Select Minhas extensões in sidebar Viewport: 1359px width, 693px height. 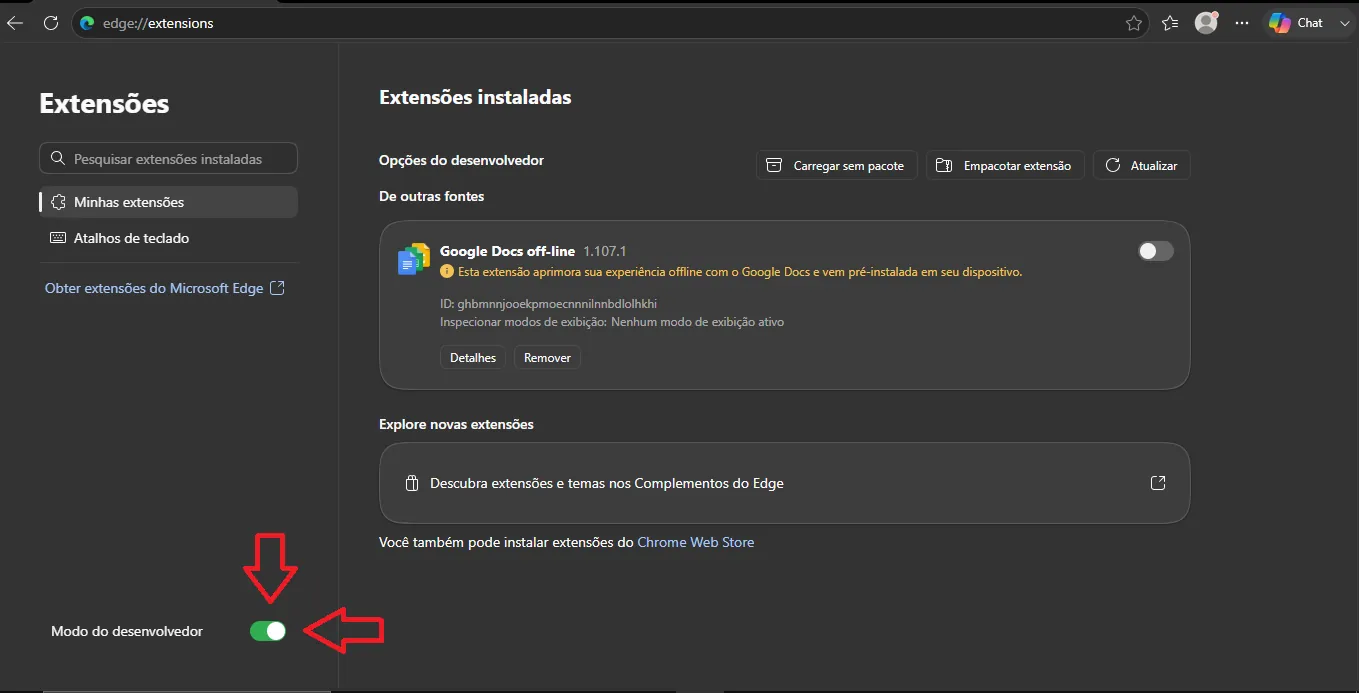(168, 202)
